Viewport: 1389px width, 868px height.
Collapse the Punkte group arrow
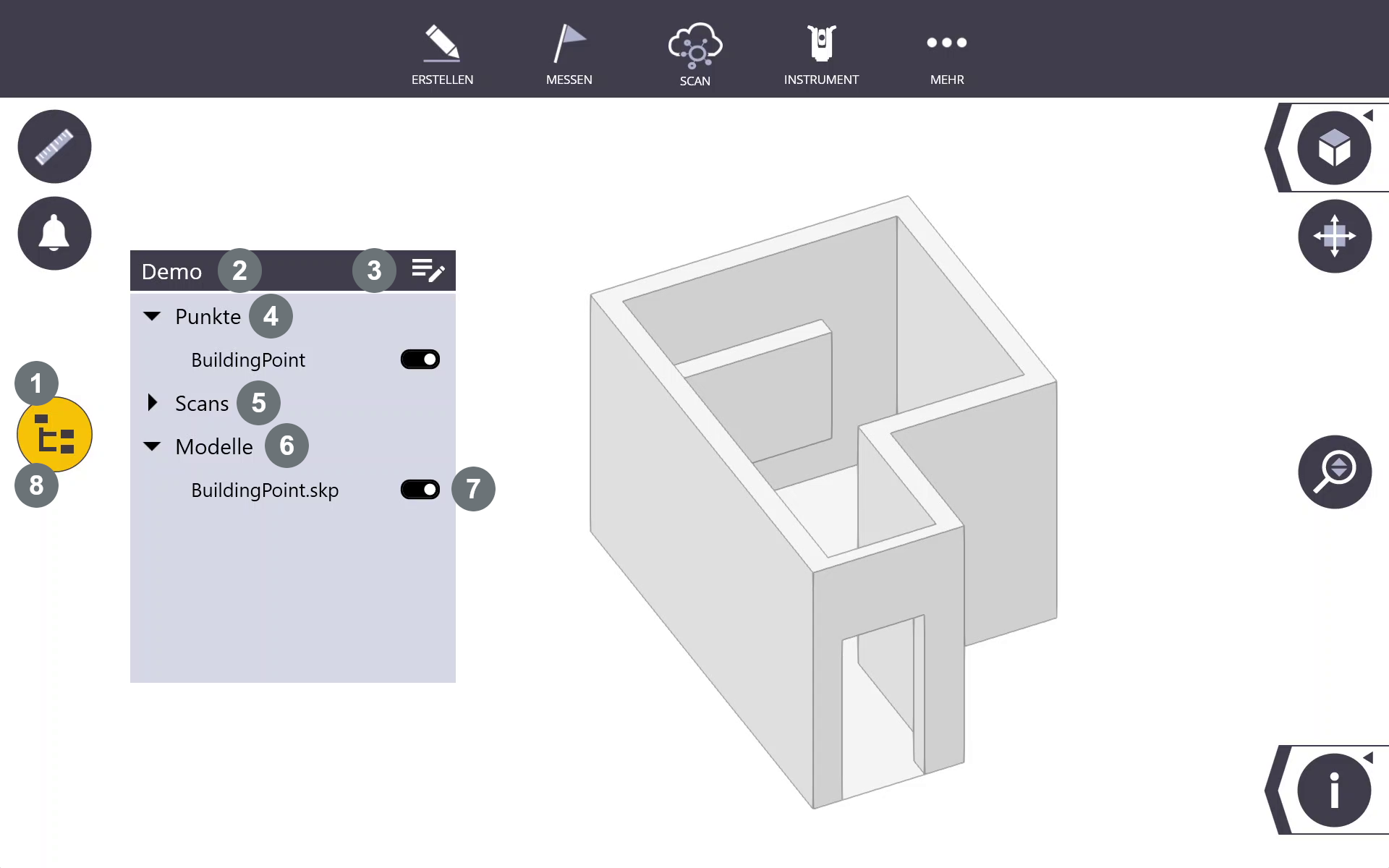point(152,316)
